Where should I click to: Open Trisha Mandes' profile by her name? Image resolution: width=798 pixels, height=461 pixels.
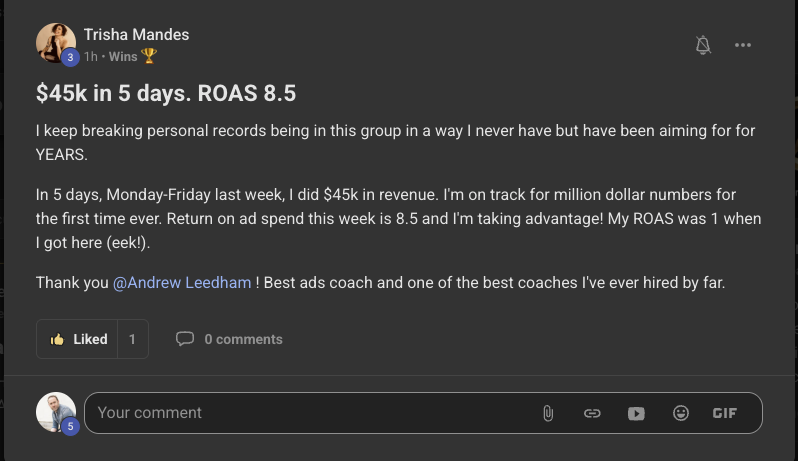coord(136,35)
